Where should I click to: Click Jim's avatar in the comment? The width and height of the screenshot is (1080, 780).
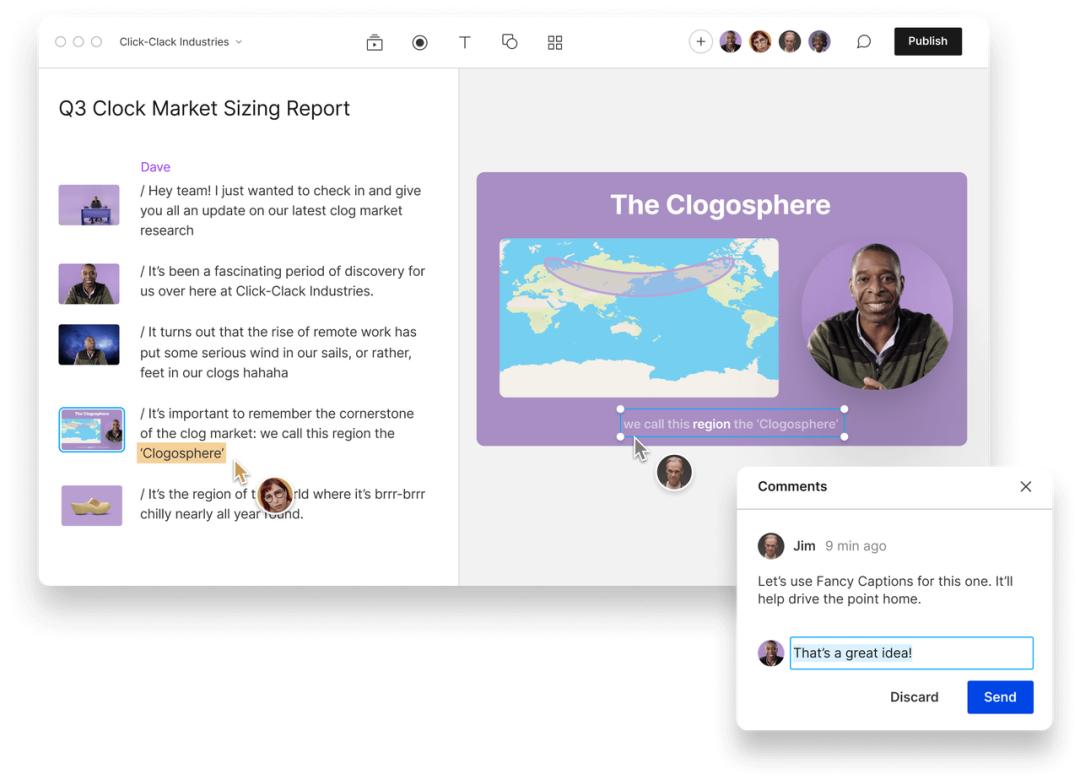771,546
